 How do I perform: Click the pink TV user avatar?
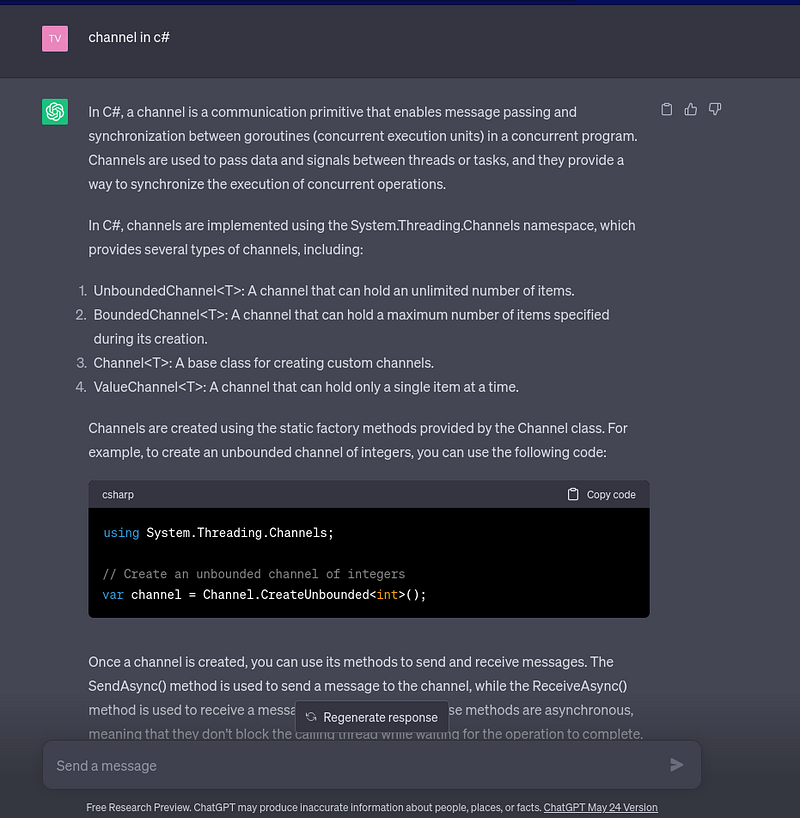coord(55,39)
